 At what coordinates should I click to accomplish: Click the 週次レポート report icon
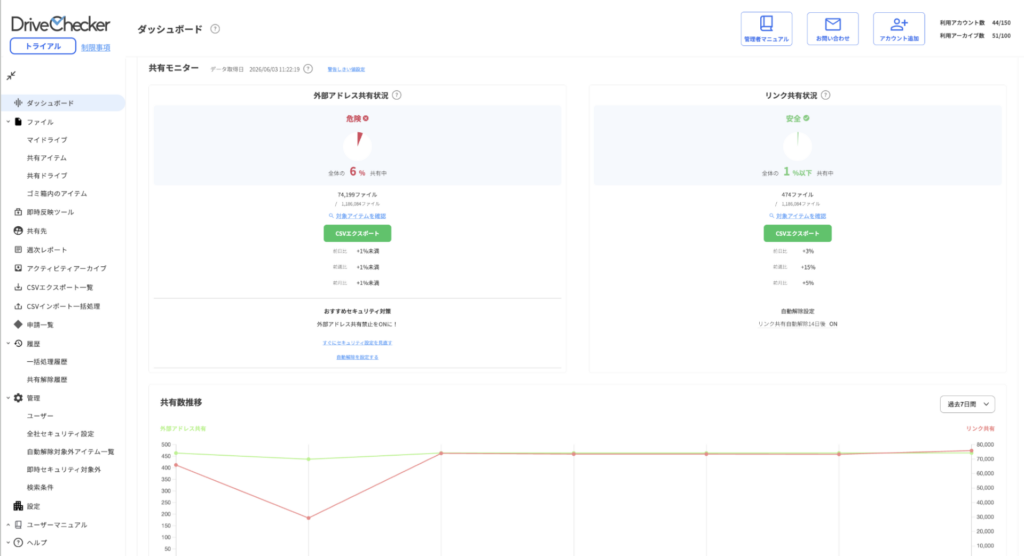18,250
